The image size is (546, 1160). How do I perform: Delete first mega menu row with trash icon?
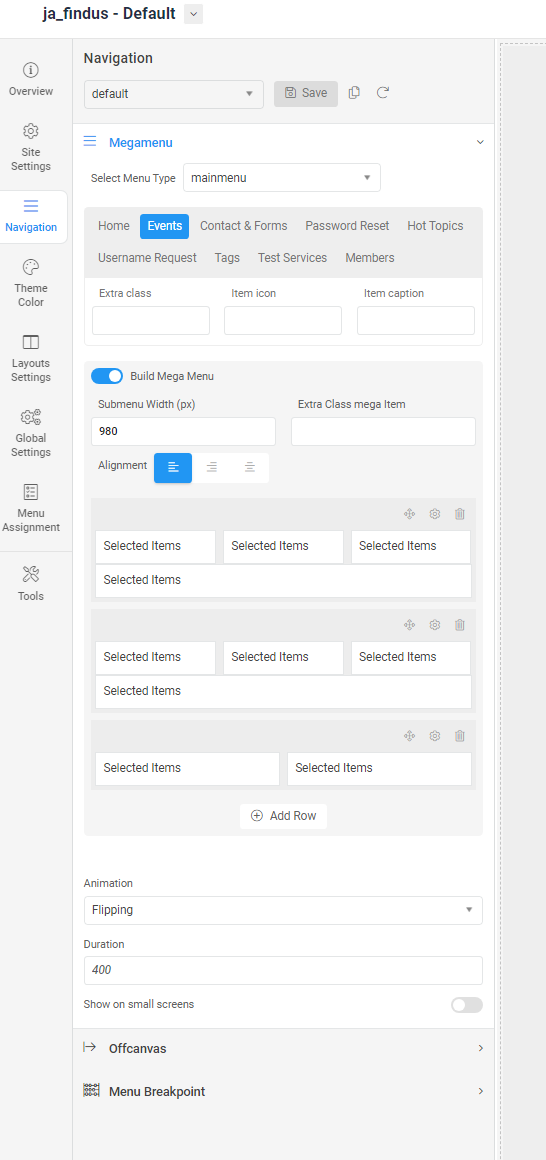tap(459, 513)
